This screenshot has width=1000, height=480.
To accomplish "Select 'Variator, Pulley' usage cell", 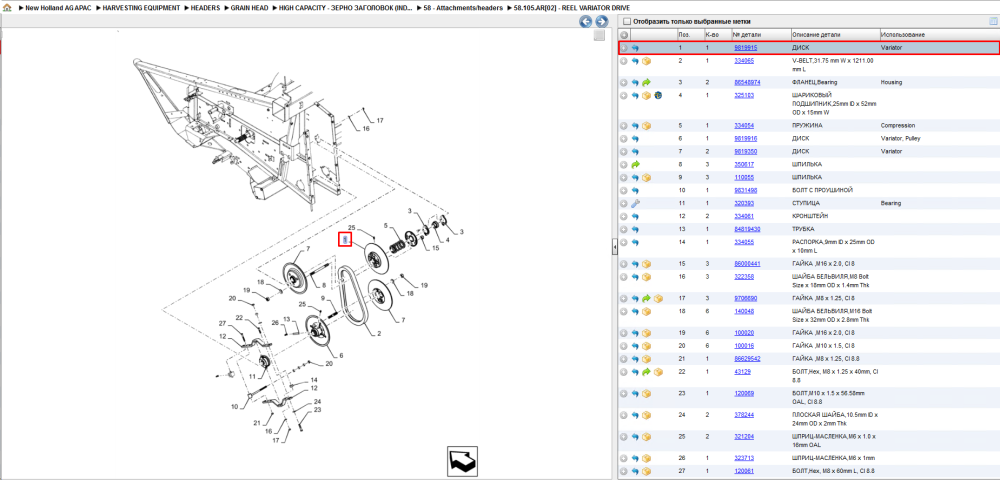I will pyautogui.click(x=901, y=138).
